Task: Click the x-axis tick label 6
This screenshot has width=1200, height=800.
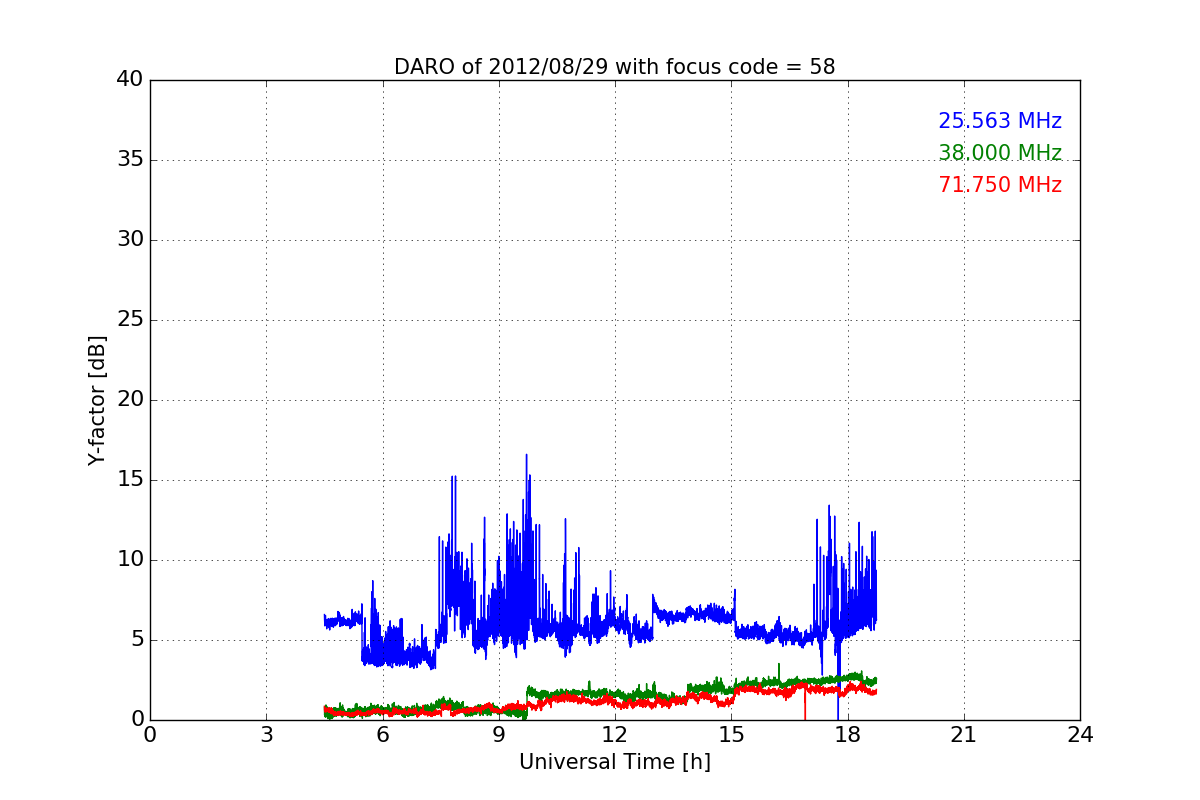Action: (x=382, y=735)
